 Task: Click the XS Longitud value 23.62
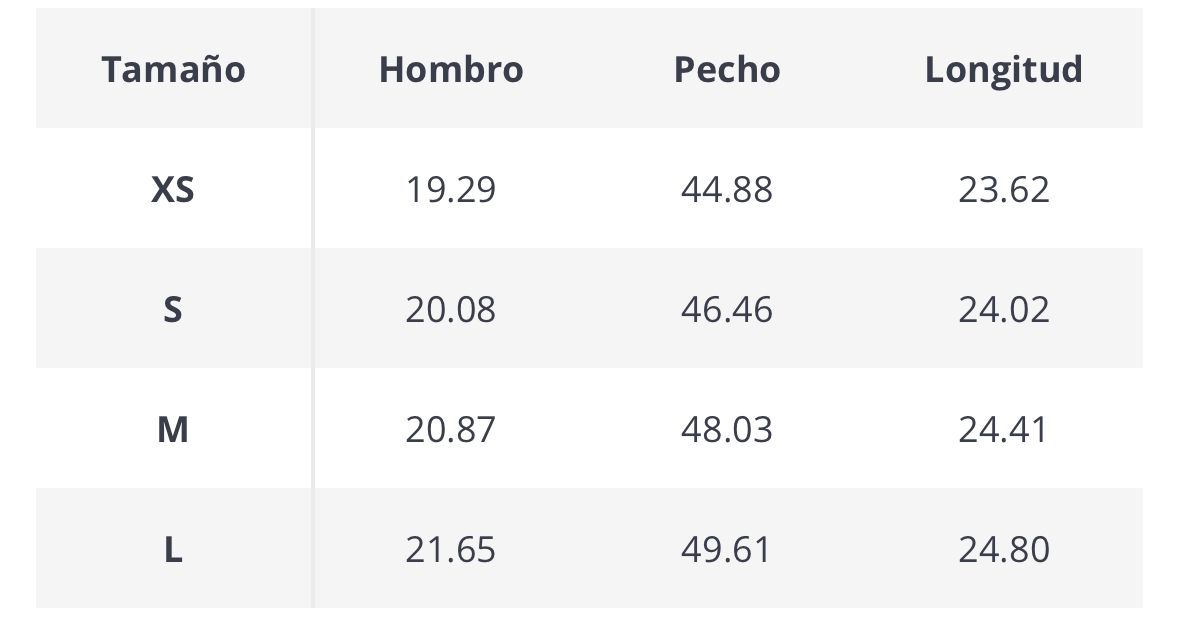click(x=1004, y=189)
